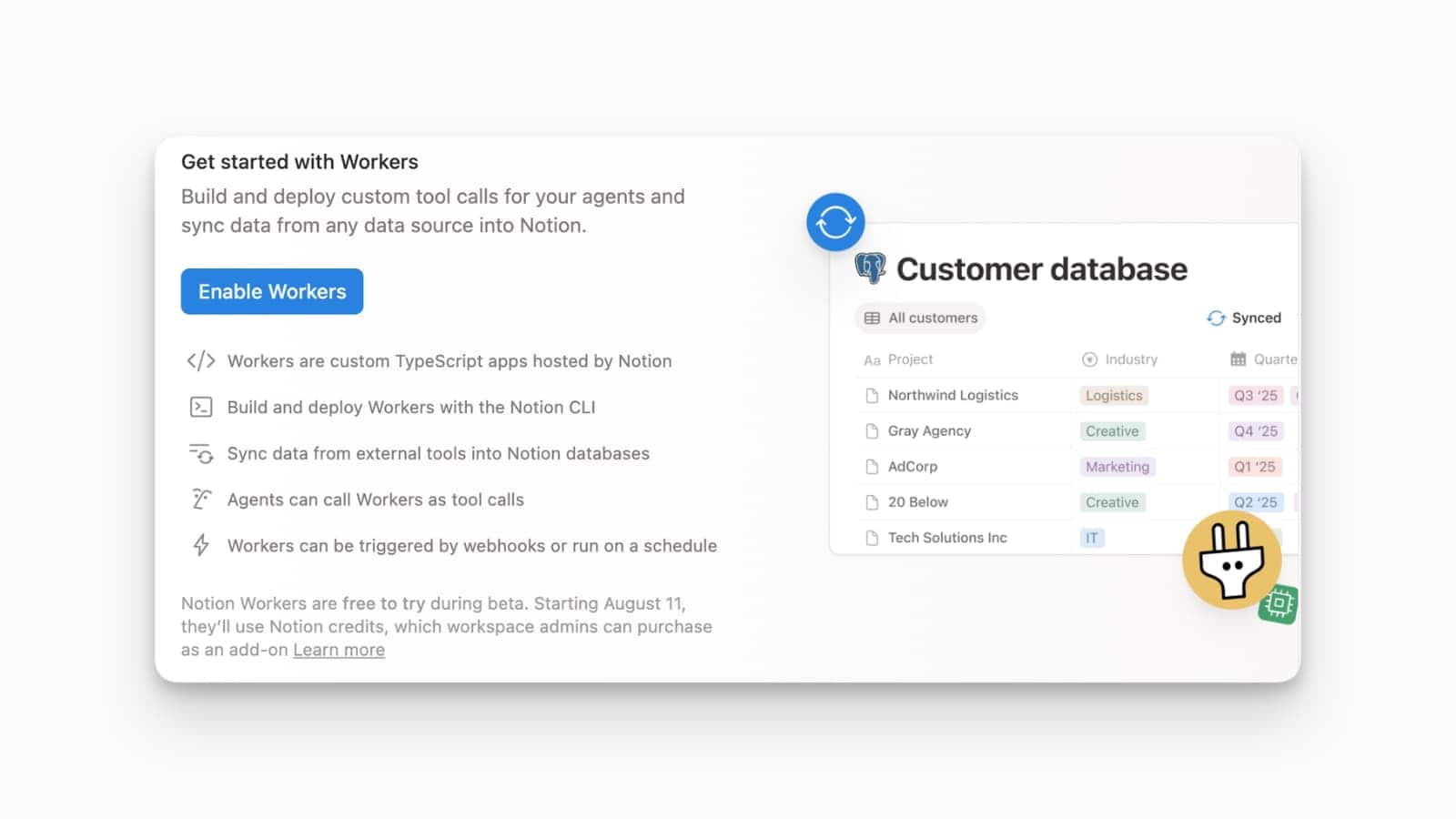Click 'Sync data from external tools' text
Screen dimensions: 1456x819
(439, 453)
